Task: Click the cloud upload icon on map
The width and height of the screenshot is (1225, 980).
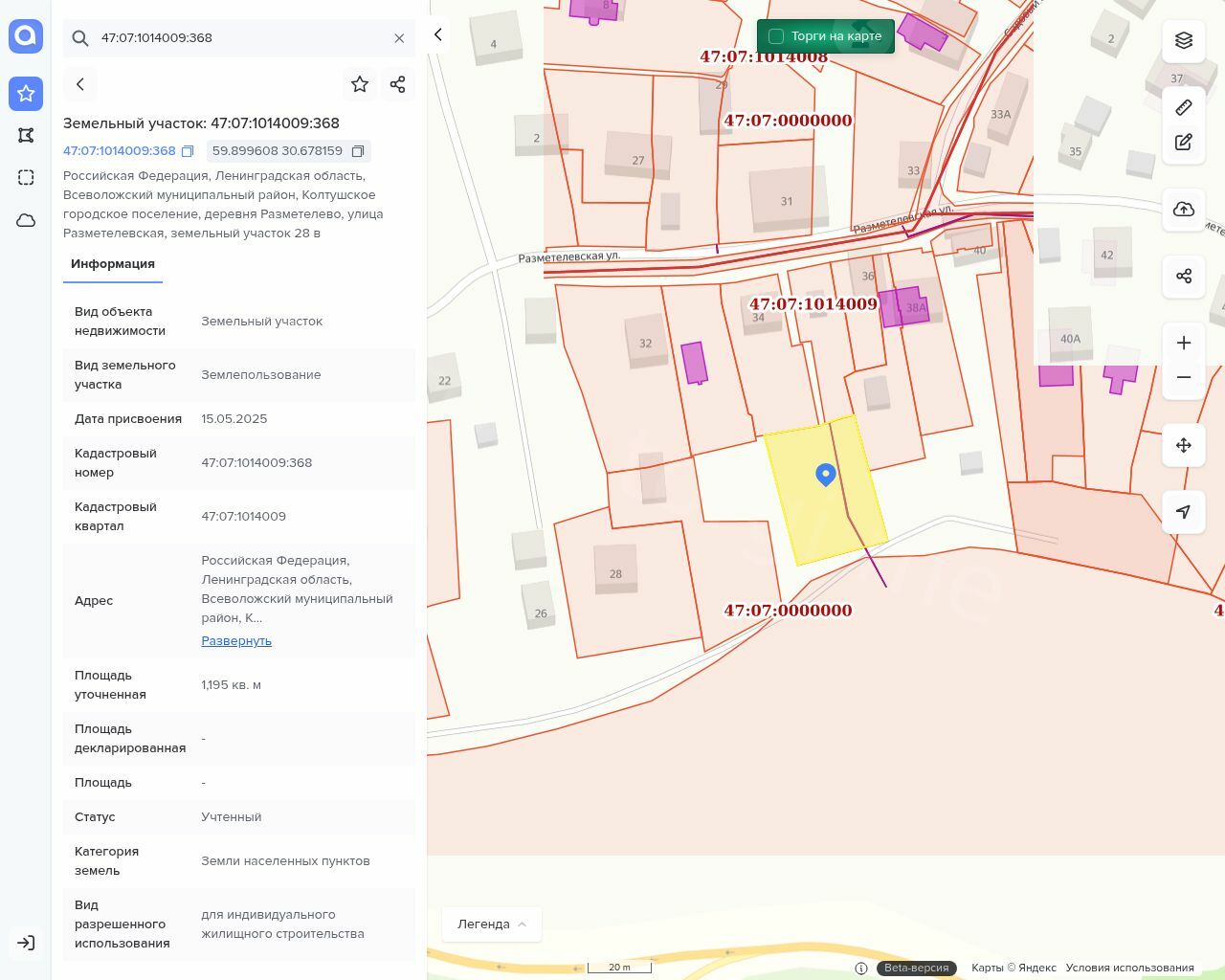Action: point(1184,210)
